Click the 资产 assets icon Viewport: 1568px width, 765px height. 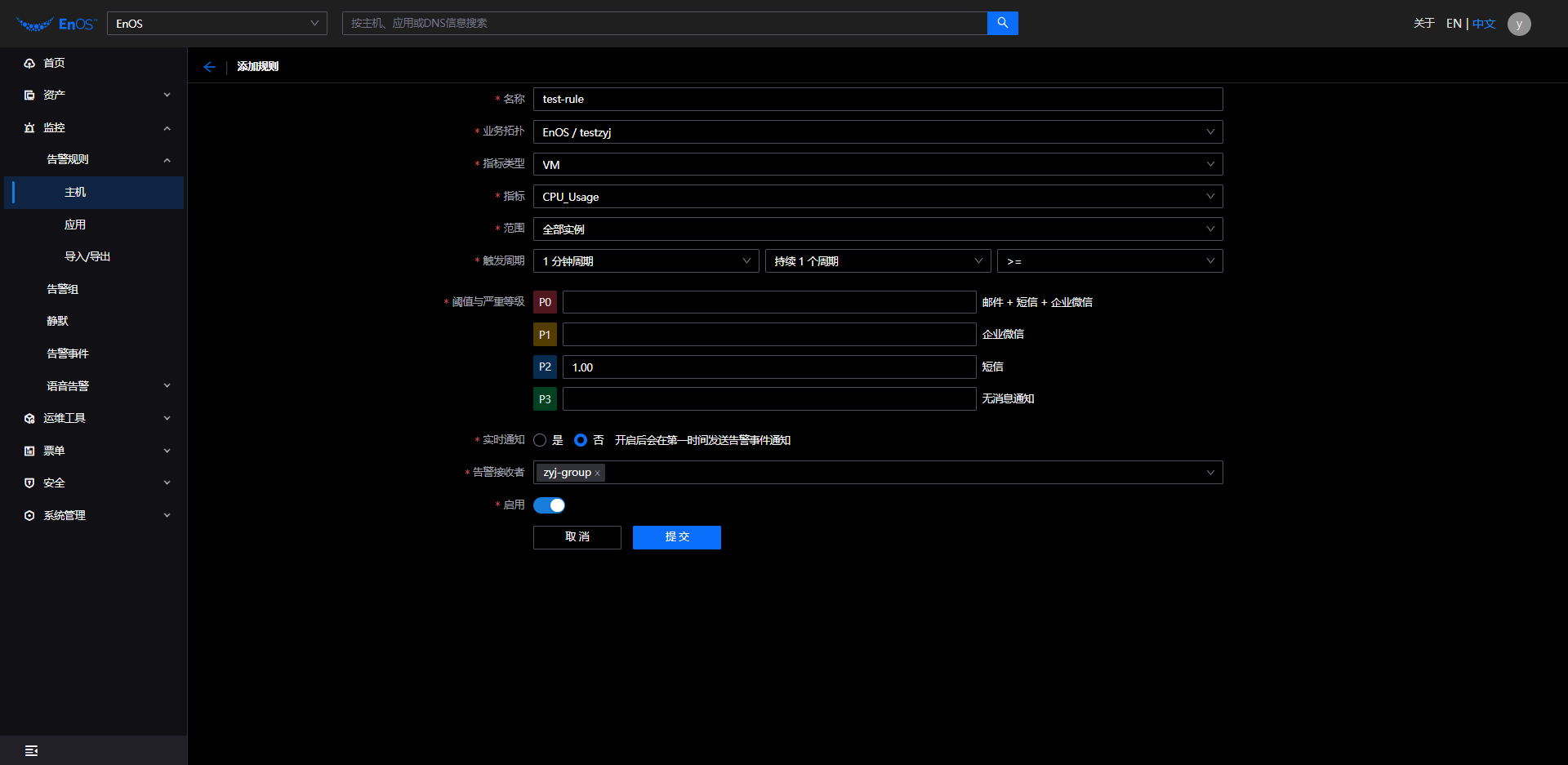click(29, 95)
